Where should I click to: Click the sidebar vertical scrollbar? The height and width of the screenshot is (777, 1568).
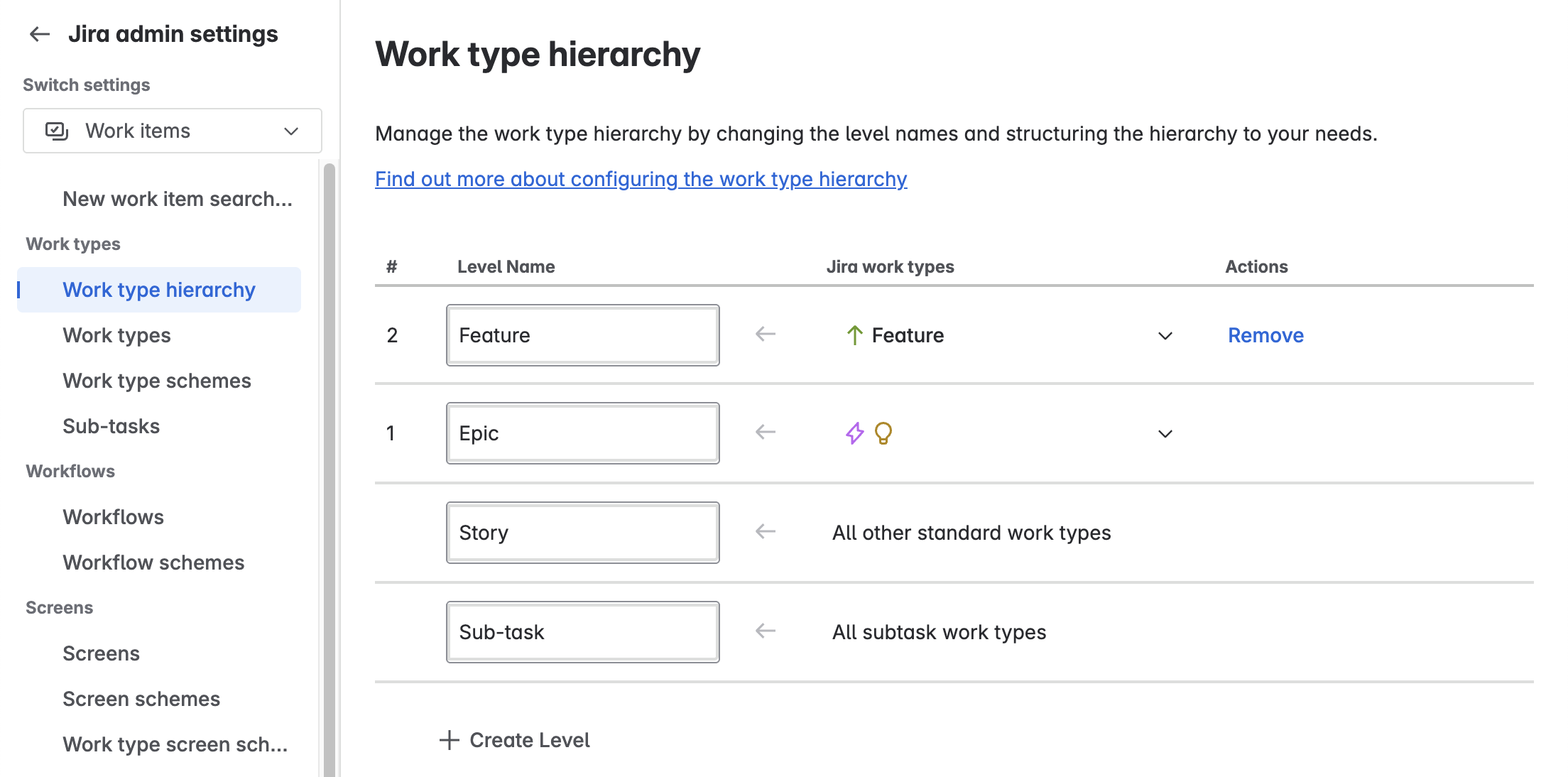[x=329, y=469]
